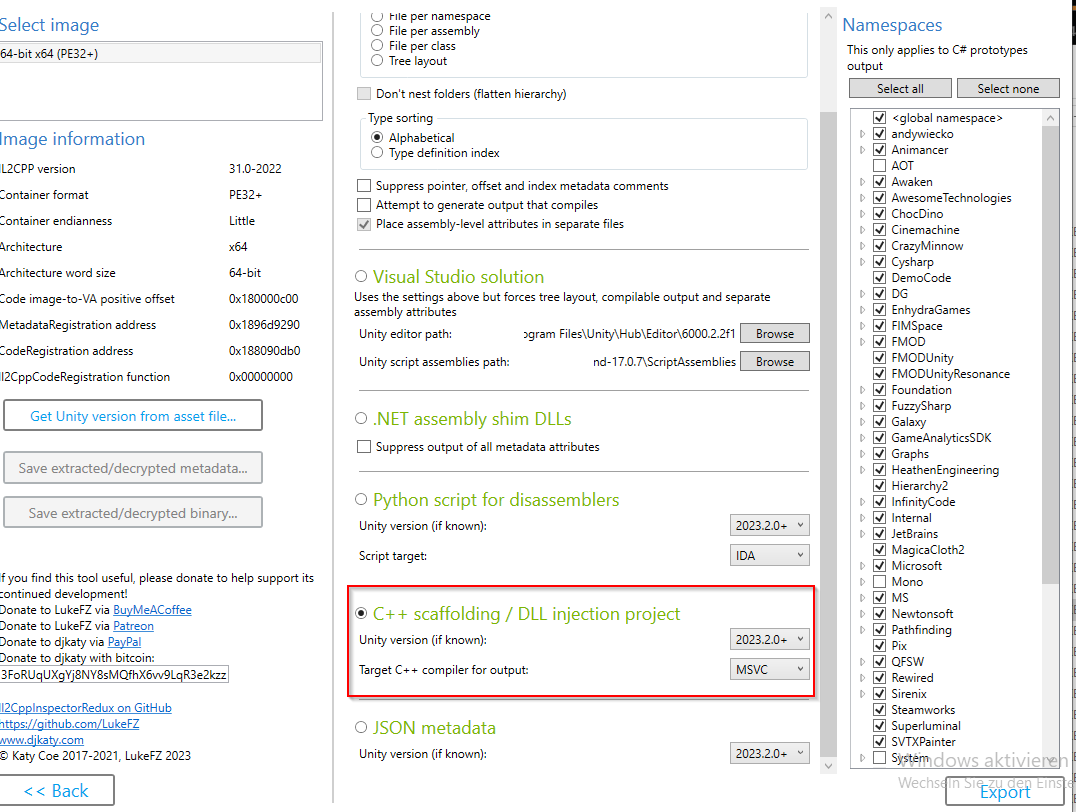Uncheck the AOT namespace checkbox

(879, 166)
